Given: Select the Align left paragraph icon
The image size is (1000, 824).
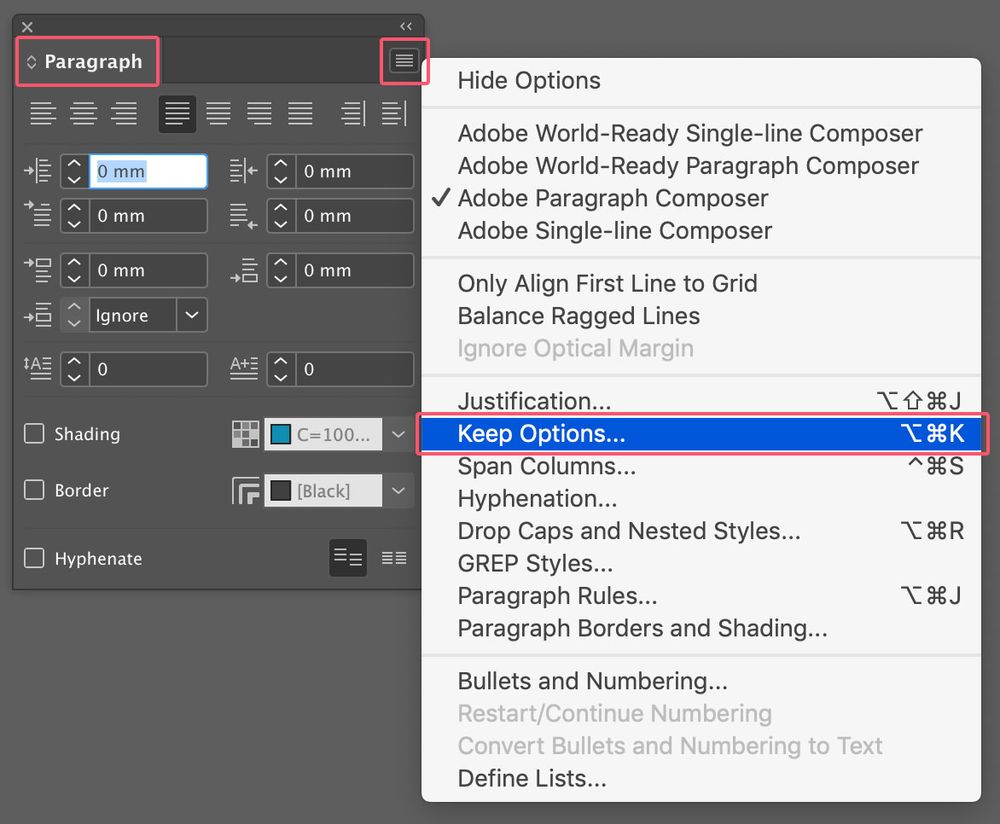Looking at the screenshot, I should (x=42, y=114).
